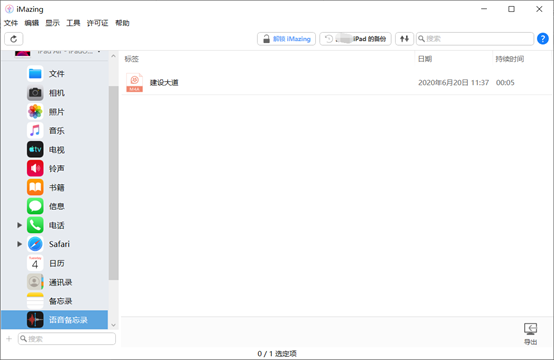Open the 许可证 License menu
The height and width of the screenshot is (360, 554).
tap(98, 23)
